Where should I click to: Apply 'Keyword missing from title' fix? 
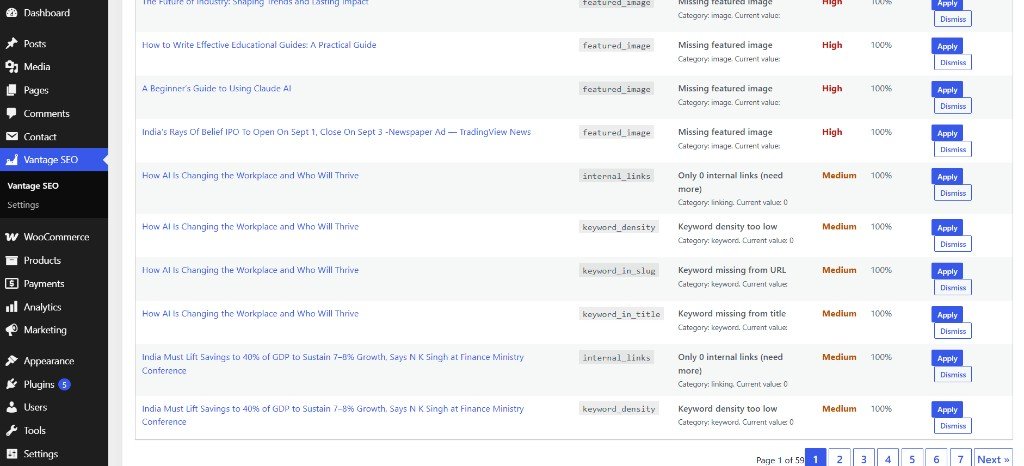(x=947, y=315)
